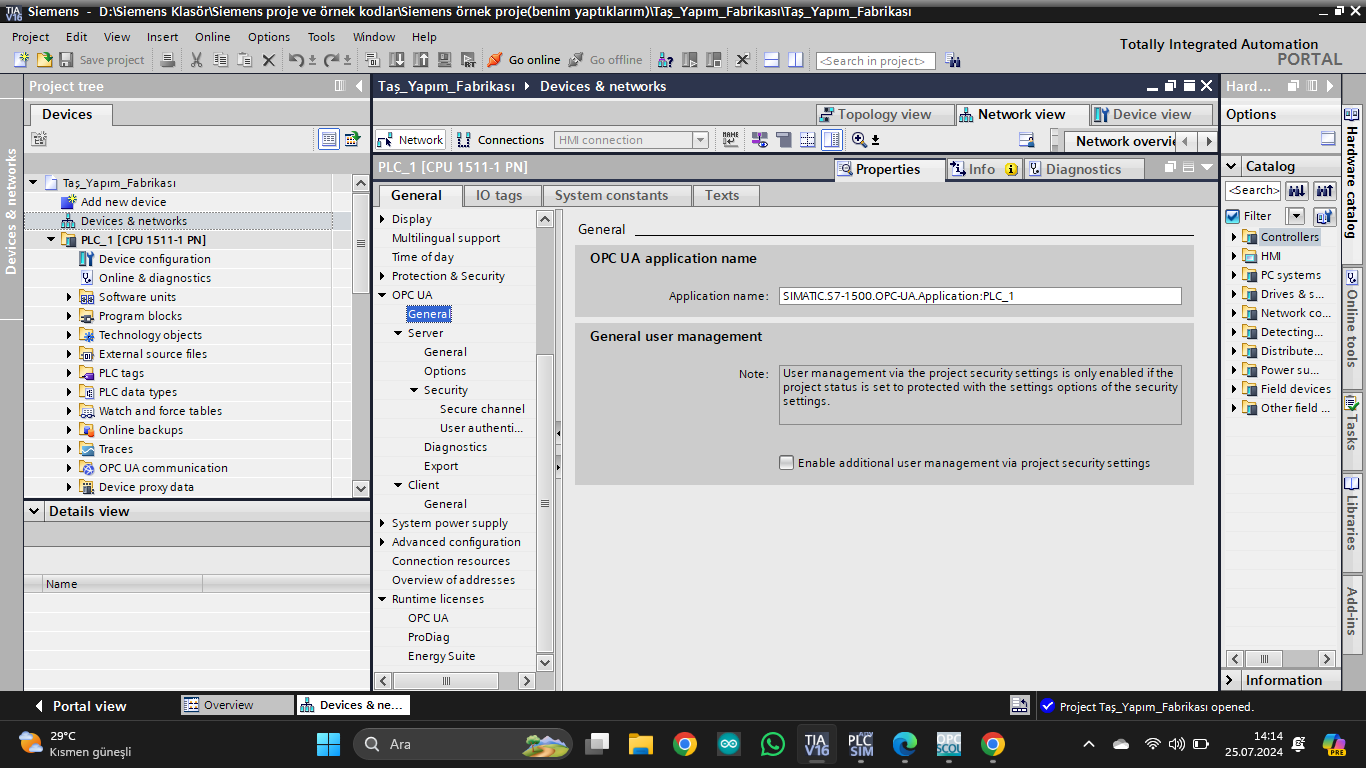1366x768 pixels.
Task: Open the Info inspector tab
Action: coord(983,169)
